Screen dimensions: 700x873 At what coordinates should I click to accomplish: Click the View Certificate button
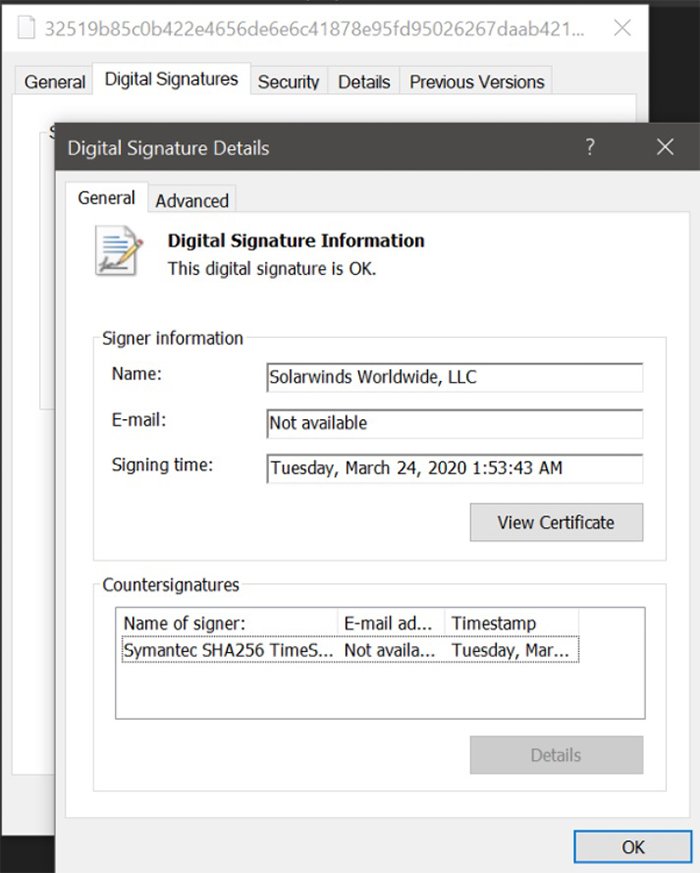pyautogui.click(x=556, y=522)
